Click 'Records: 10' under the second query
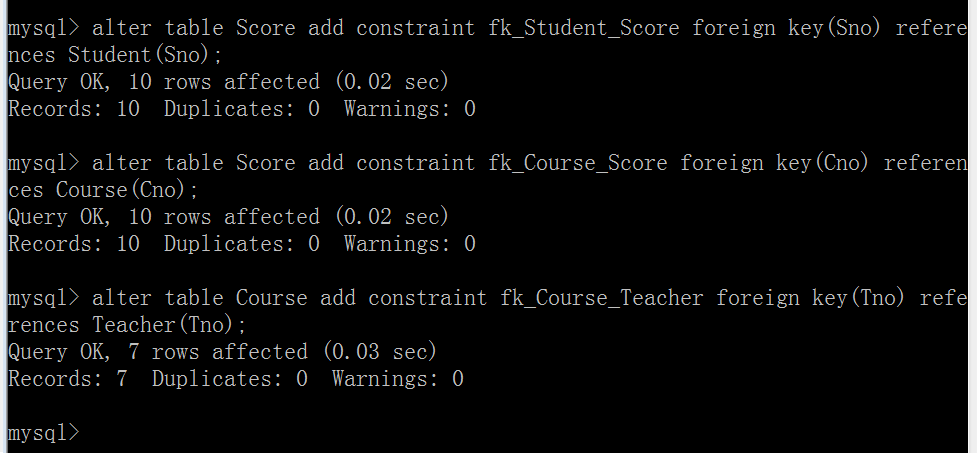 [73, 243]
